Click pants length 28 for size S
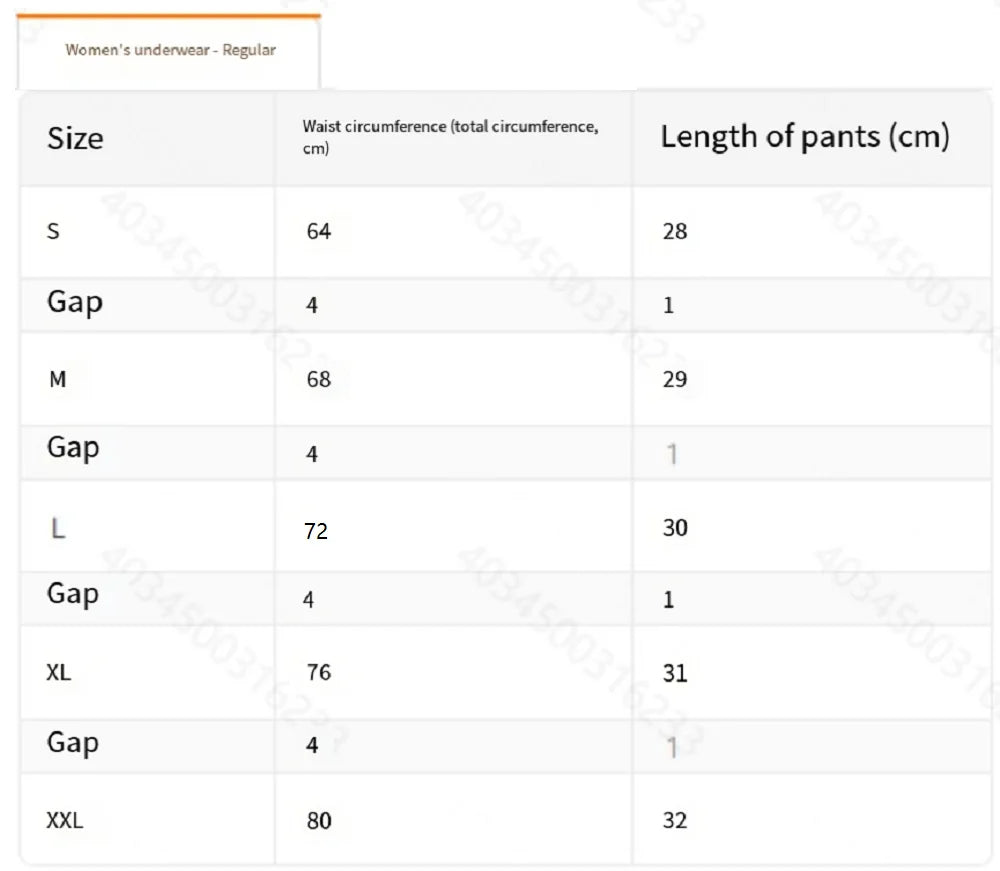 (x=675, y=231)
